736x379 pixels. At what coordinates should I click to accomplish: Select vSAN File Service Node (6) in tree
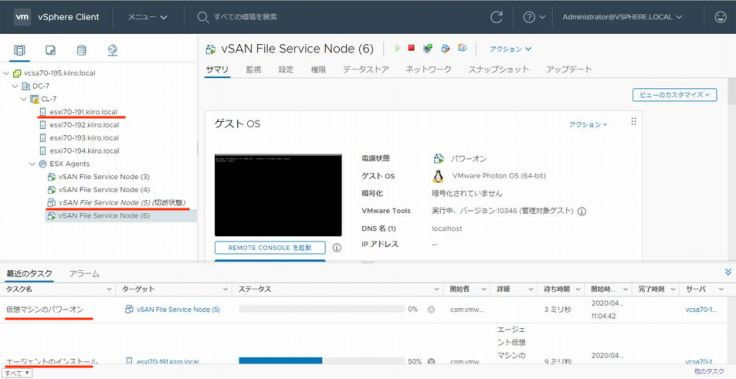point(104,216)
